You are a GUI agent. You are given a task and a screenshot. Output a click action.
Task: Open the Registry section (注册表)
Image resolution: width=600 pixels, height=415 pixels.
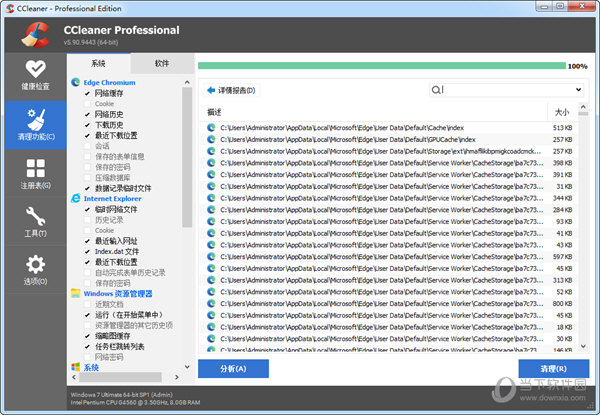[36, 174]
